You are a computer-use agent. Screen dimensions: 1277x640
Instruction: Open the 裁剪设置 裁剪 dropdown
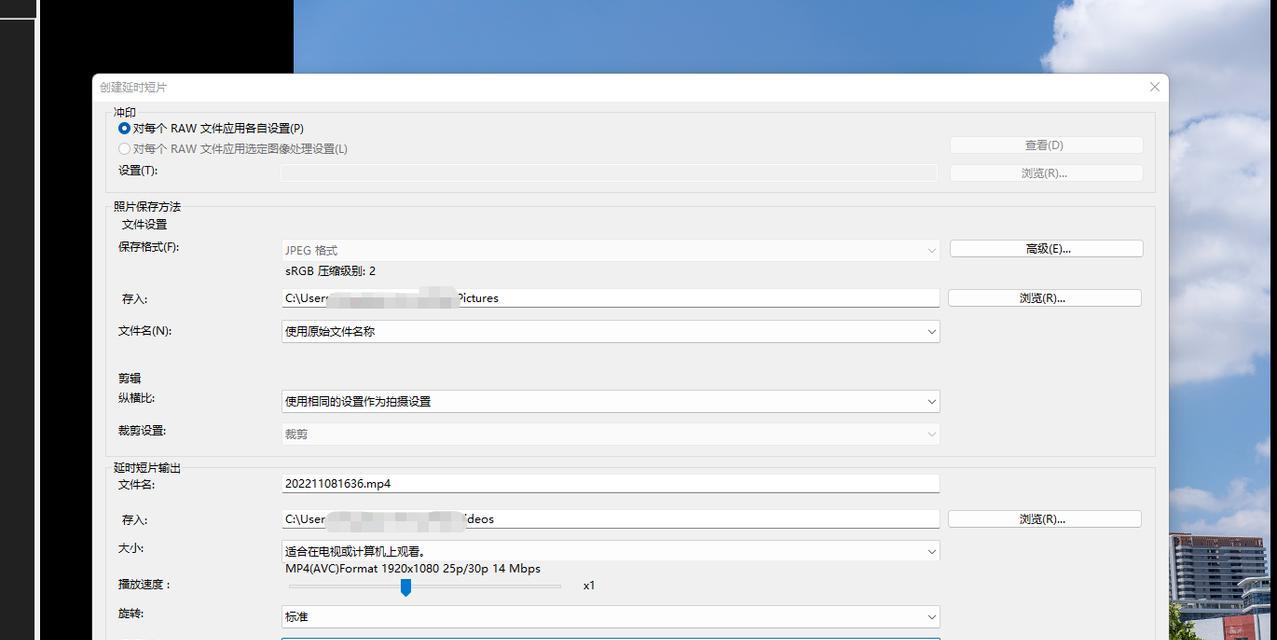tap(610, 434)
